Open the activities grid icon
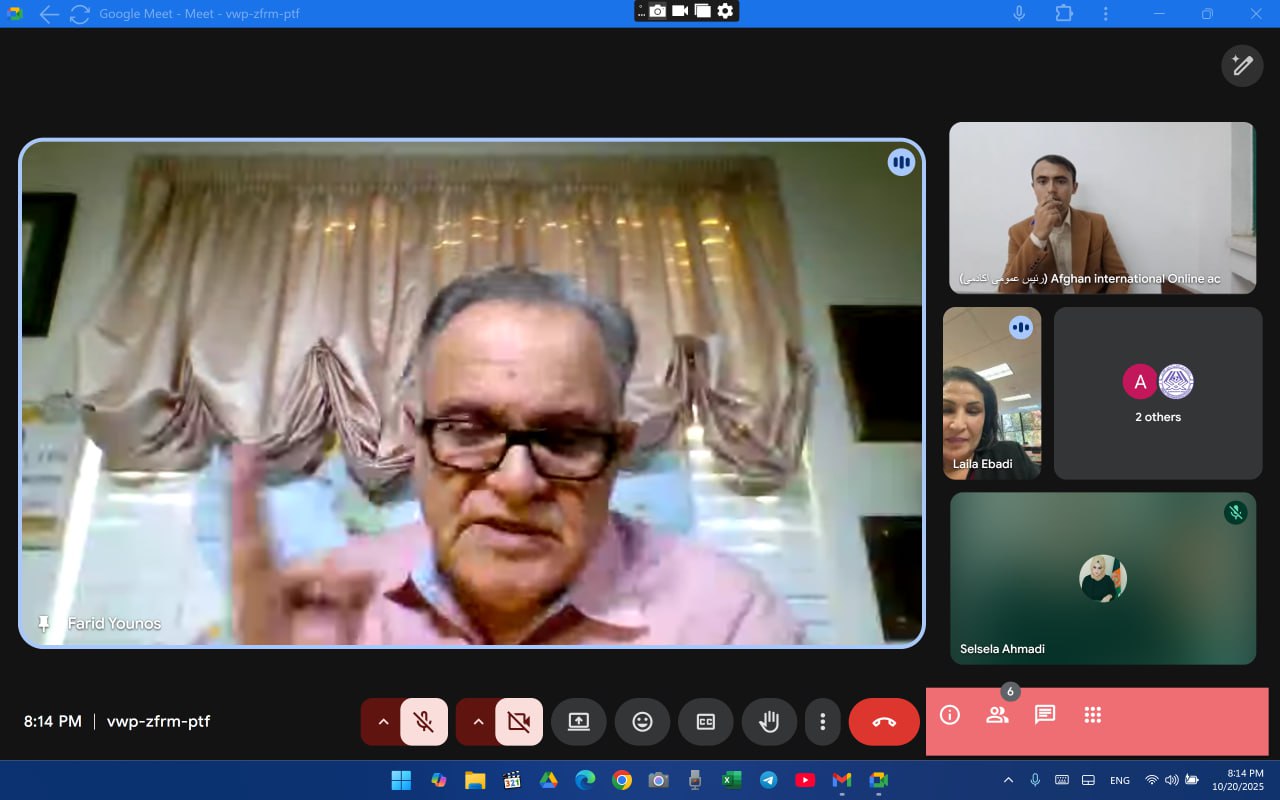This screenshot has width=1280, height=800. coord(1092,715)
